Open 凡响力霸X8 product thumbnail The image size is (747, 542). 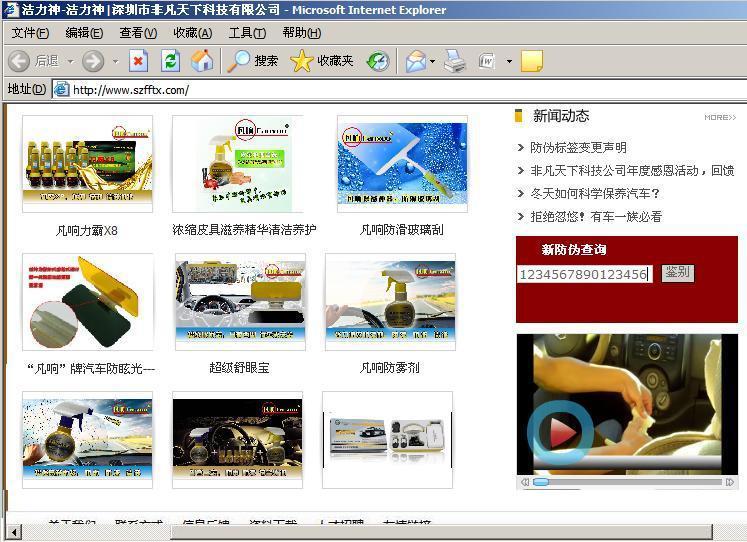click(87, 163)
